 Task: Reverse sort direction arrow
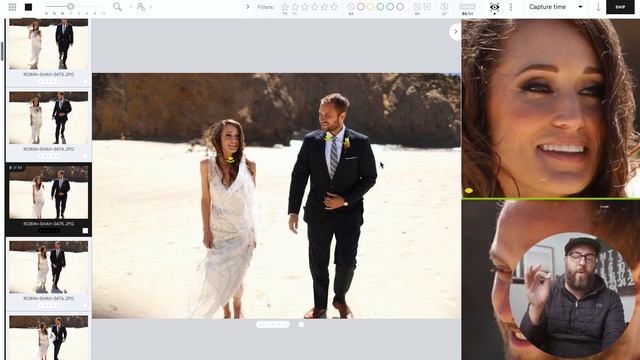tap(598, 7)
